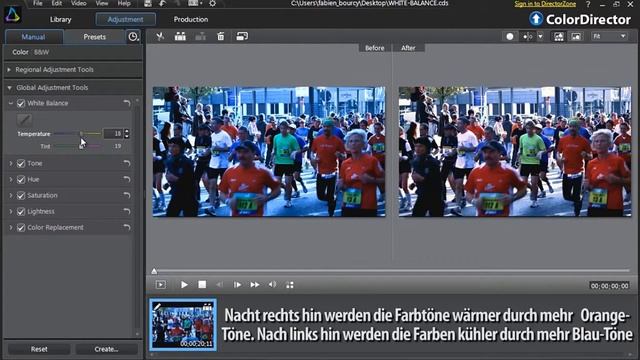Click the undo arrow icon
The width and height of the screenshot is (640, 360).
(x=162, y=4)
